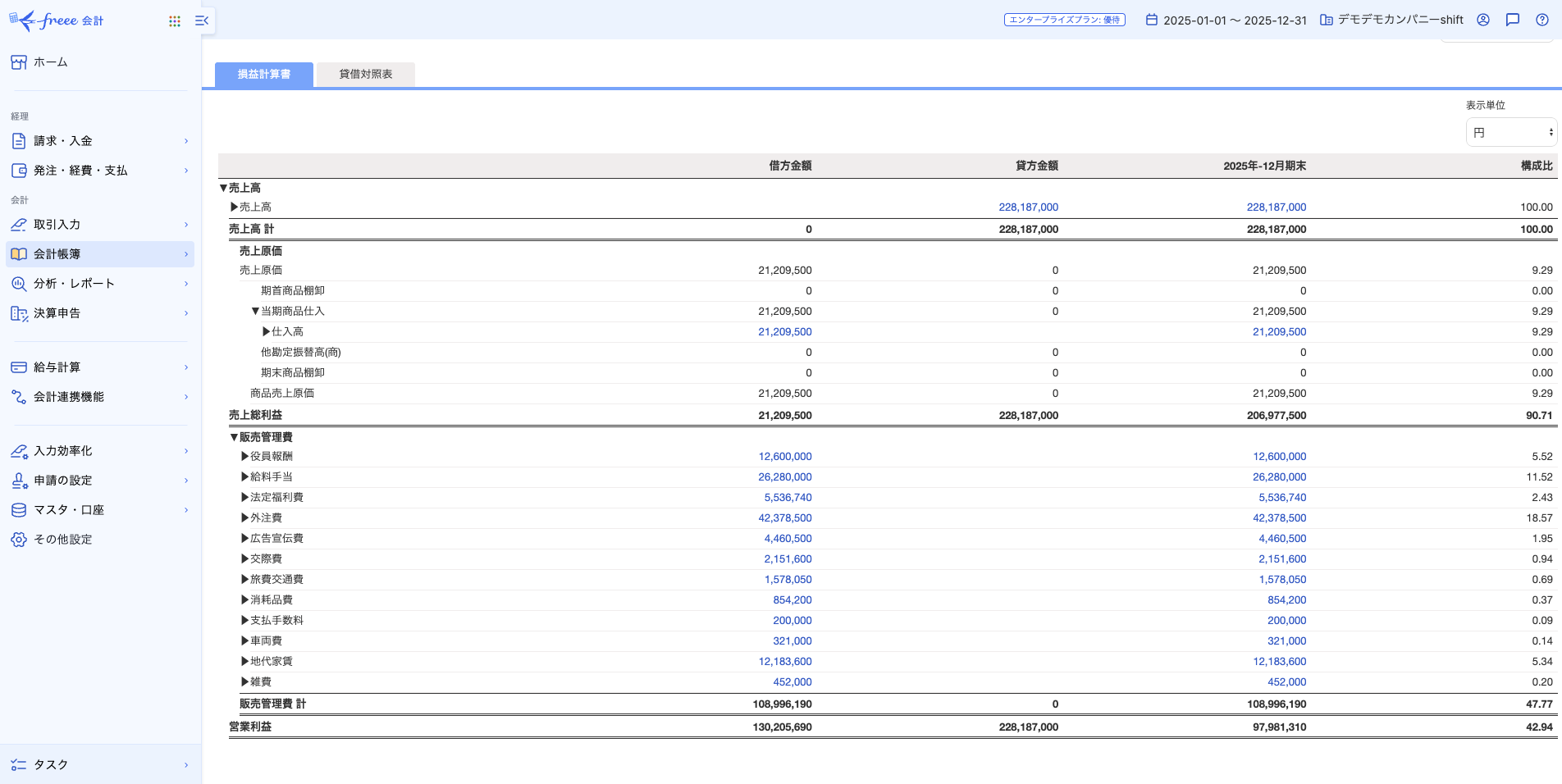Open the account profile icon
The image size is (1562, 784).
(1482, 20)
